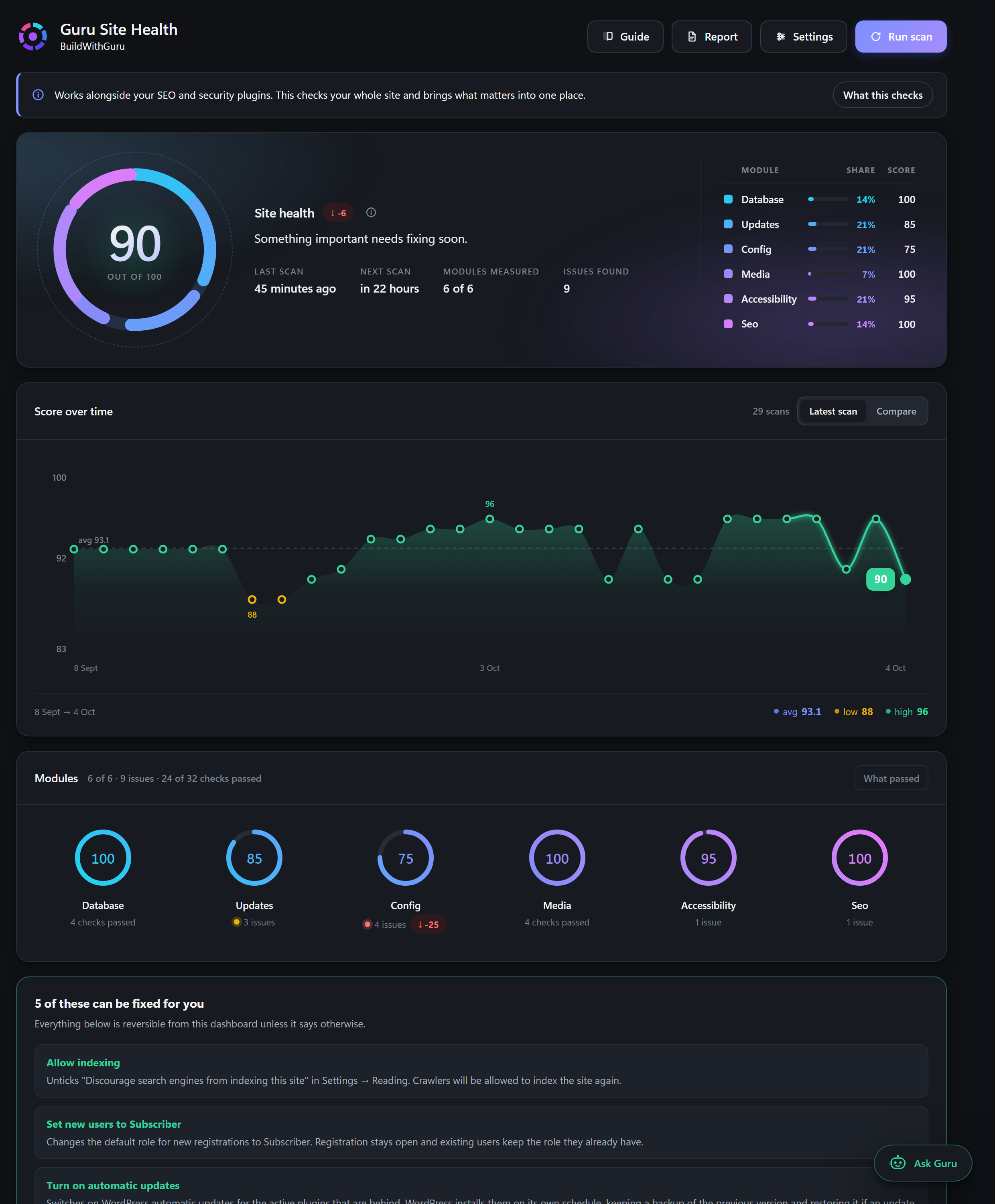The image size is (995, 1204).
Task: Open Set new users to Subscriber fix
Action: coord(481,1132)
